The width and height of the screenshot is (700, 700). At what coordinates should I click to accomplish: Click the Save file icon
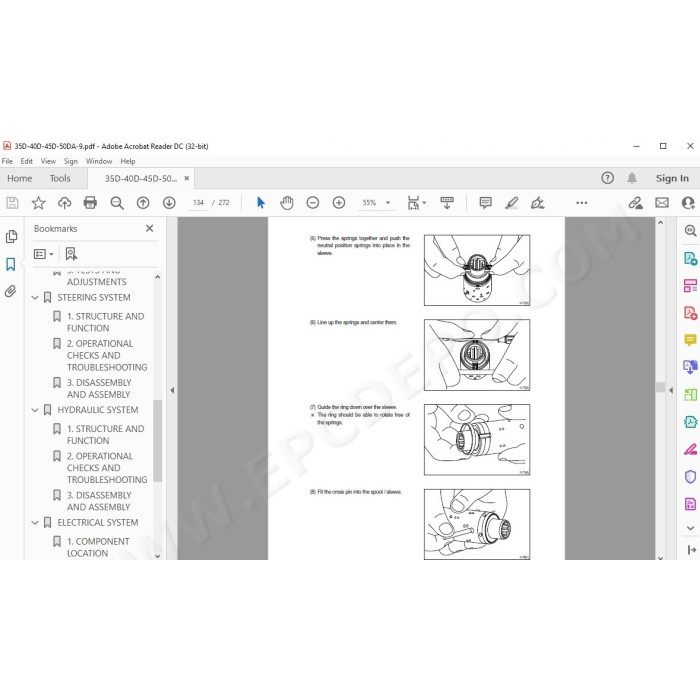pyautogui.click(x=12, y=203)
